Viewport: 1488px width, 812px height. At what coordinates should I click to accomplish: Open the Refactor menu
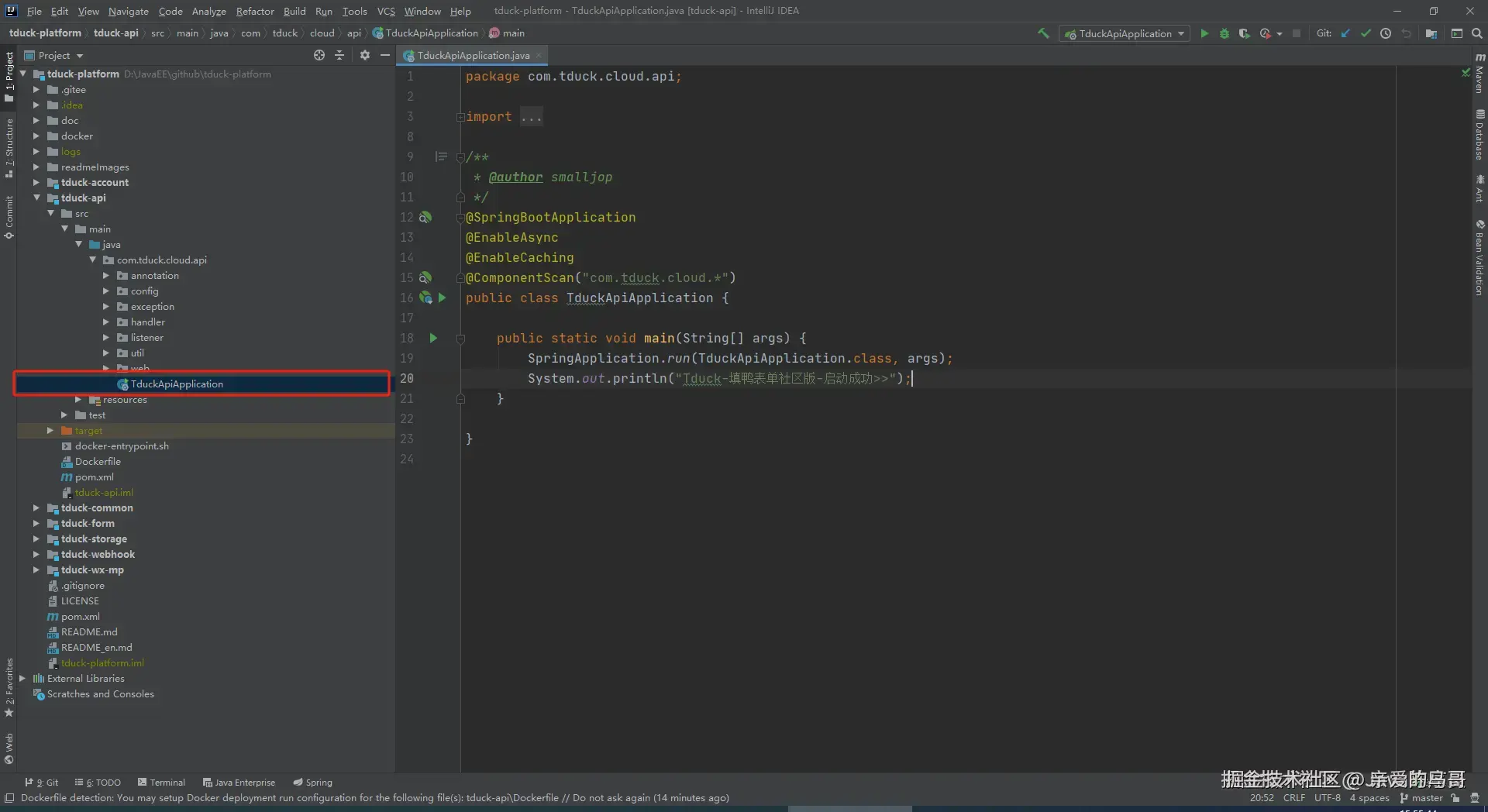[x=255, y=11]
